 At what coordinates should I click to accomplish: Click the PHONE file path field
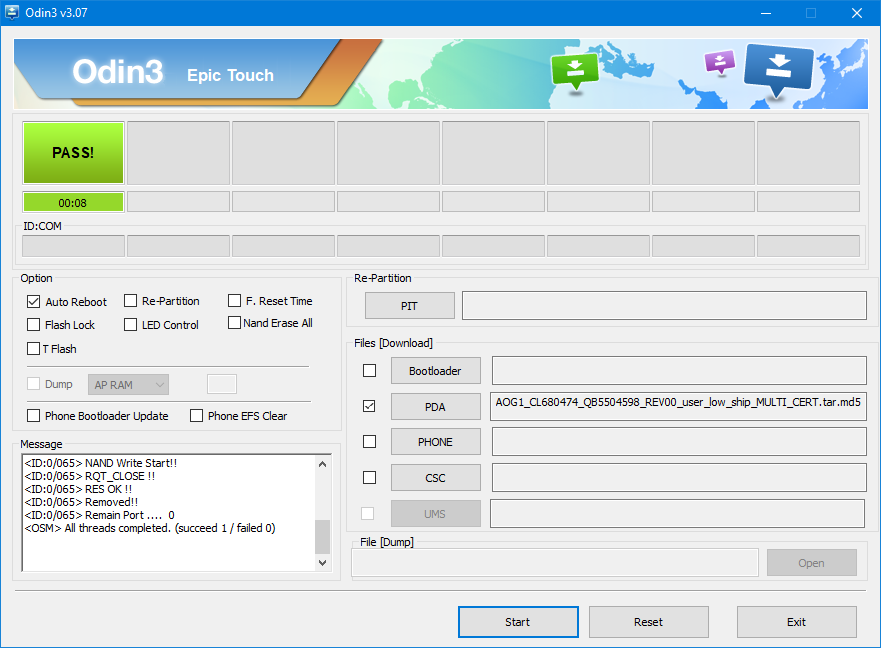click(x=679, y=442)
